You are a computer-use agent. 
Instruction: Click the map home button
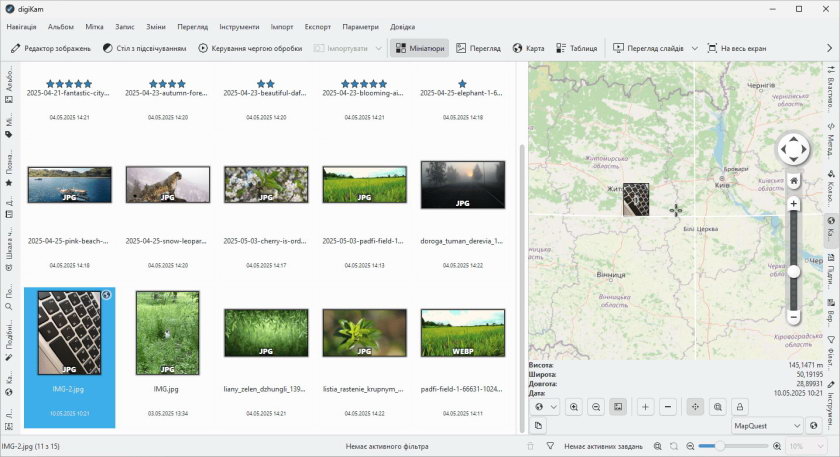pyautogui.click(x=793, y=181)
